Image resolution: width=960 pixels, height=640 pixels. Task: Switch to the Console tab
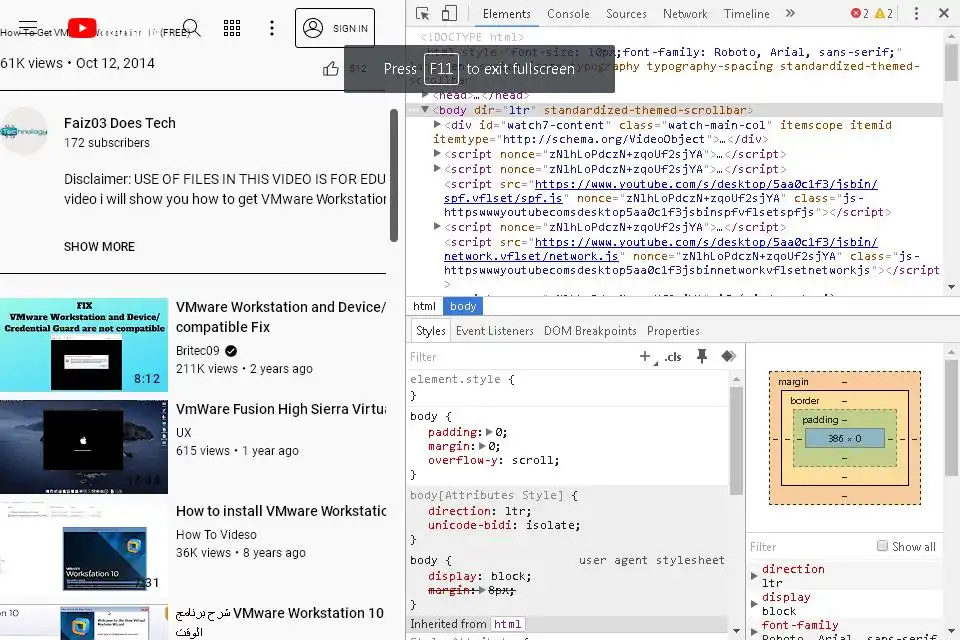(x=568, y=13)
